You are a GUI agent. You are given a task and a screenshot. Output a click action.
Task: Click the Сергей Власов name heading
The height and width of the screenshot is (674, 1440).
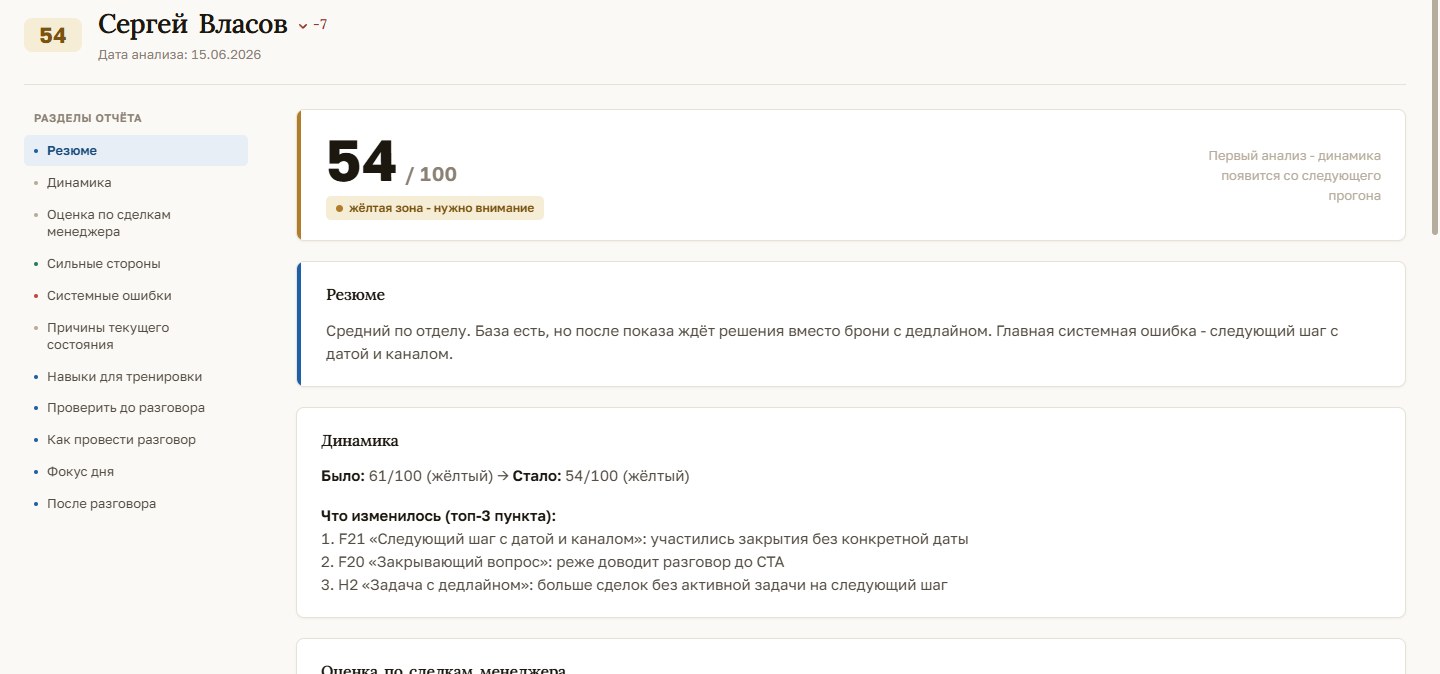(x=193, y=25)
